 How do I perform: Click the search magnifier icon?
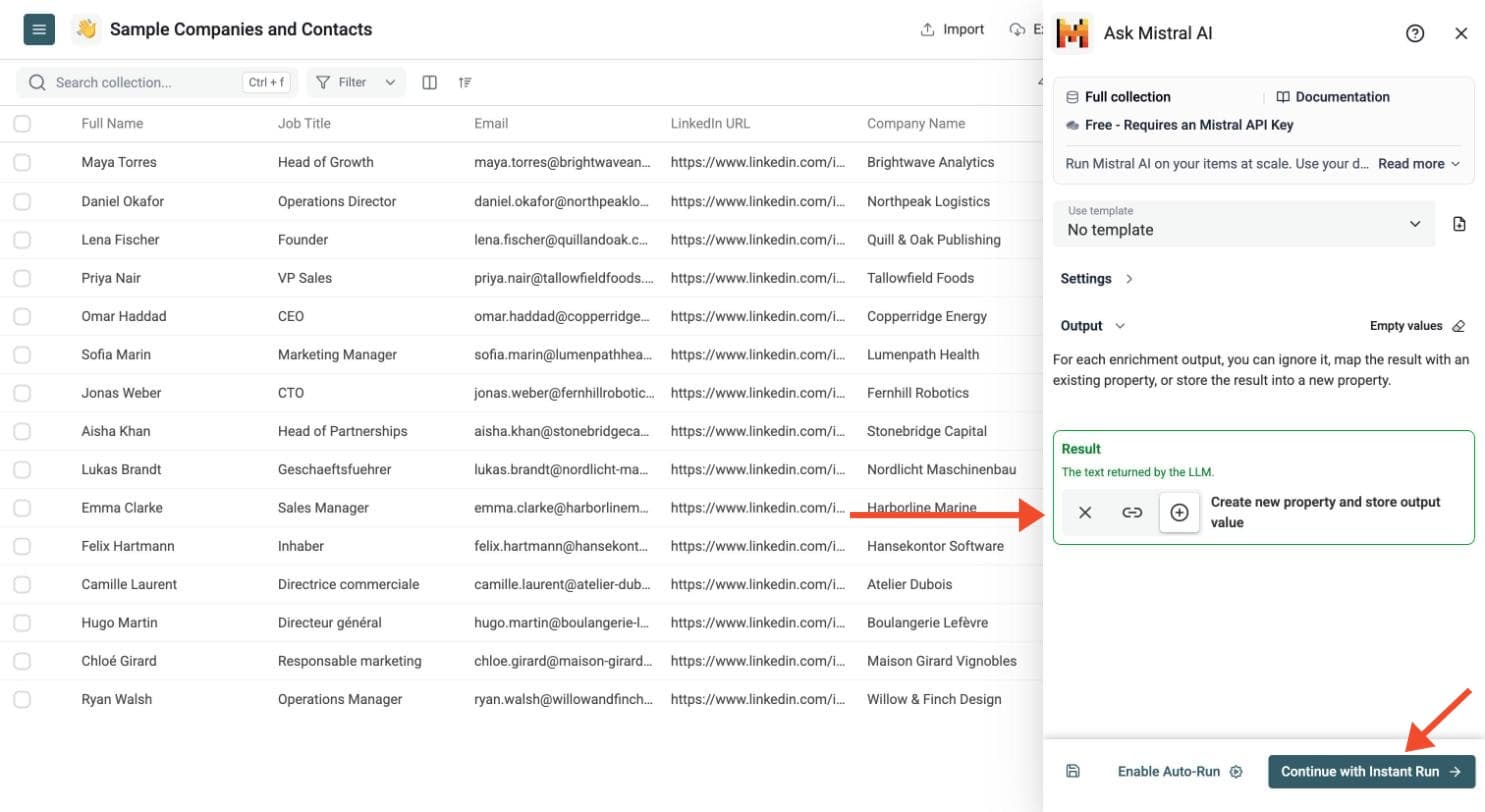coord(38,82)
